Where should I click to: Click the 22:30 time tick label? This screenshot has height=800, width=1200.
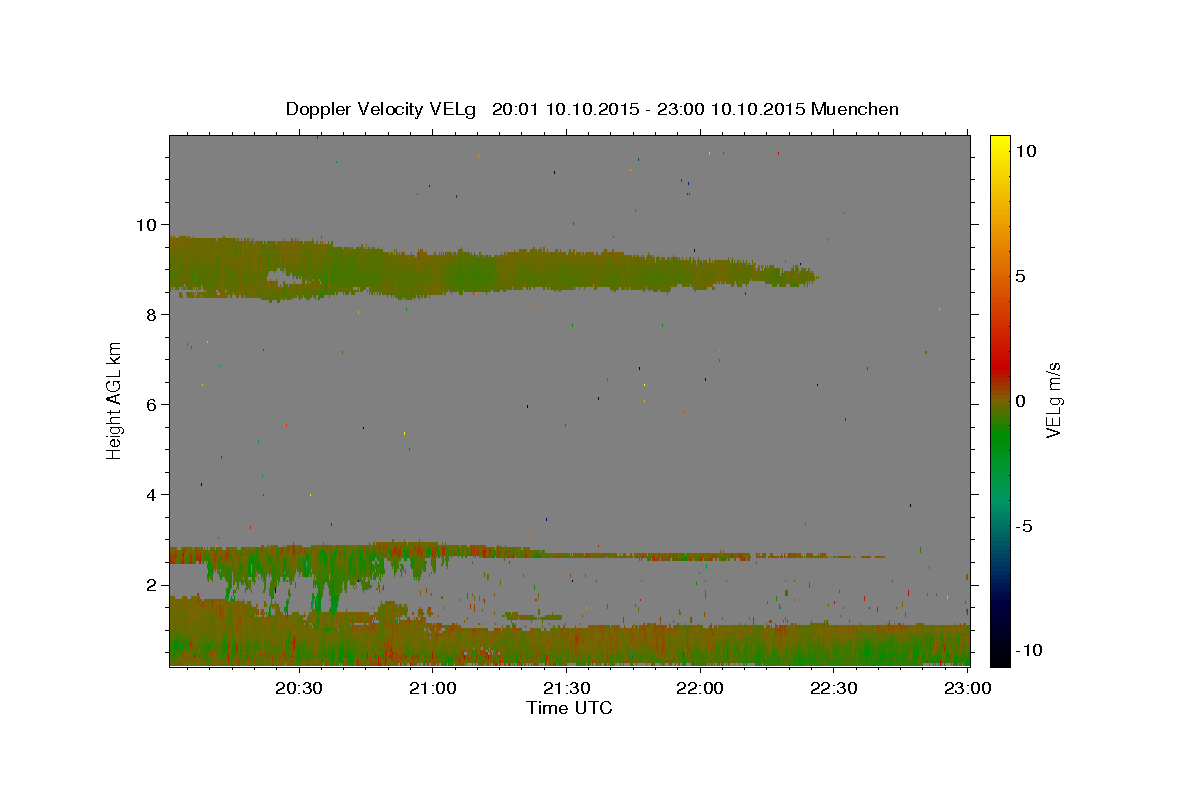click(x=833, y=688)
